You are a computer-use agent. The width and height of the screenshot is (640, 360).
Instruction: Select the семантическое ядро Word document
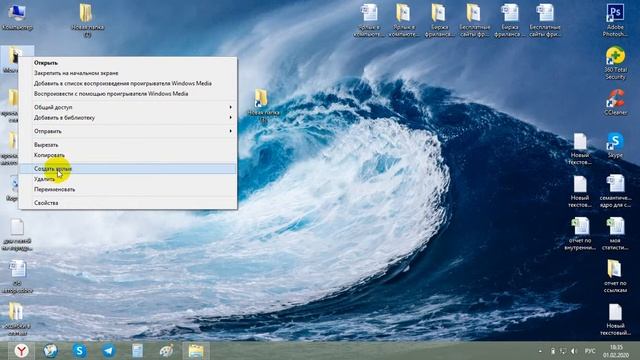click(615, 191)
